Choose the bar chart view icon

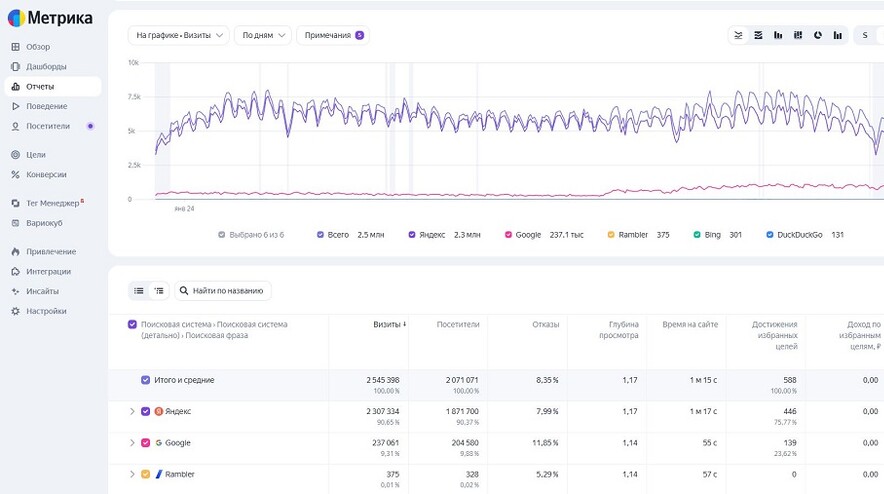coord(778,35)
